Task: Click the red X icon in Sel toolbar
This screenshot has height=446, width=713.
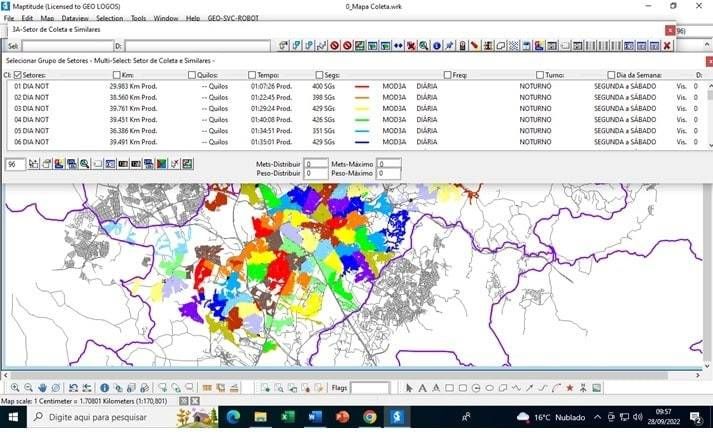Action: tap(667, 46)
